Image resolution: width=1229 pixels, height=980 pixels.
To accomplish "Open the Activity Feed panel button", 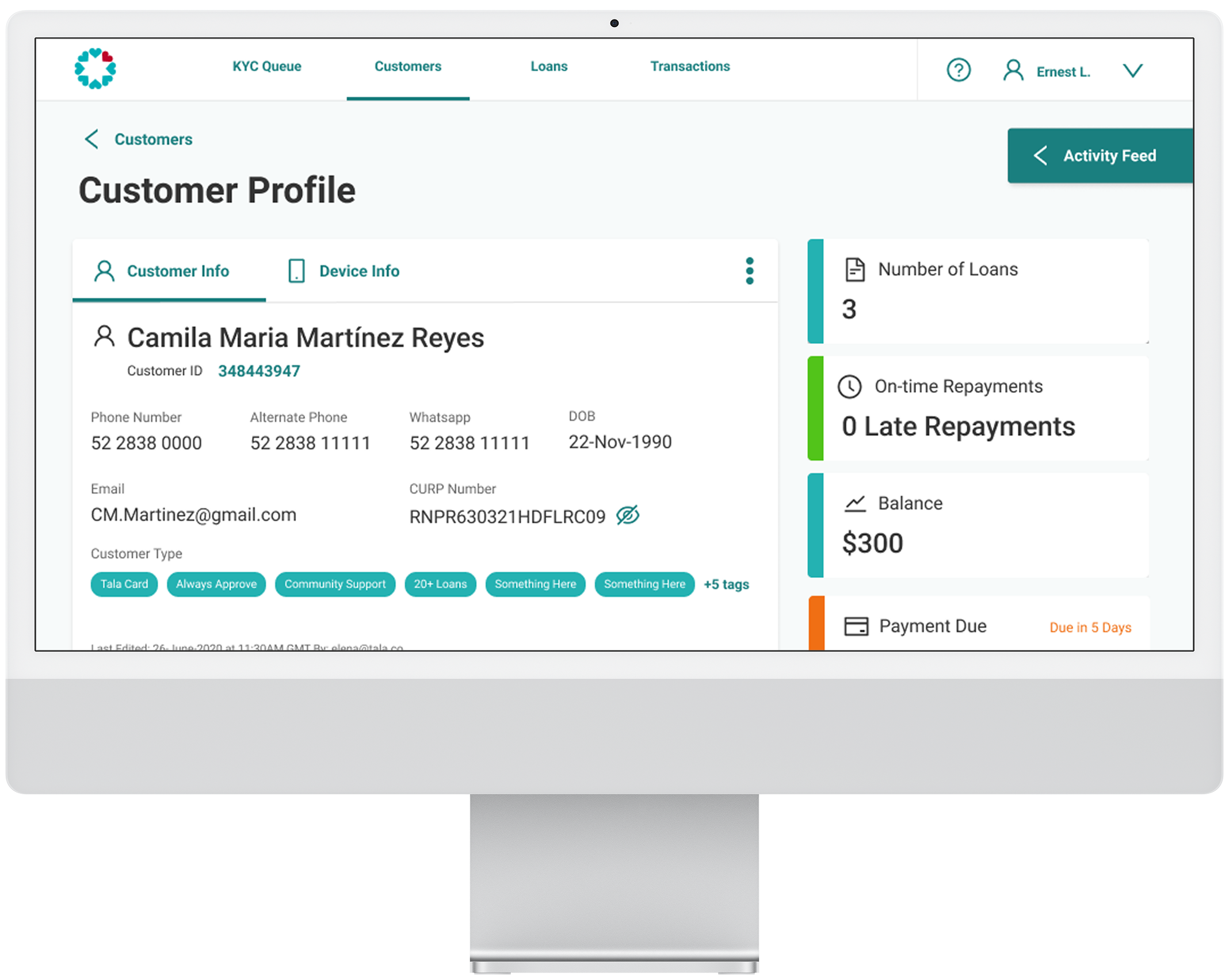I will pyautogui.click(x=1100, y=155).
